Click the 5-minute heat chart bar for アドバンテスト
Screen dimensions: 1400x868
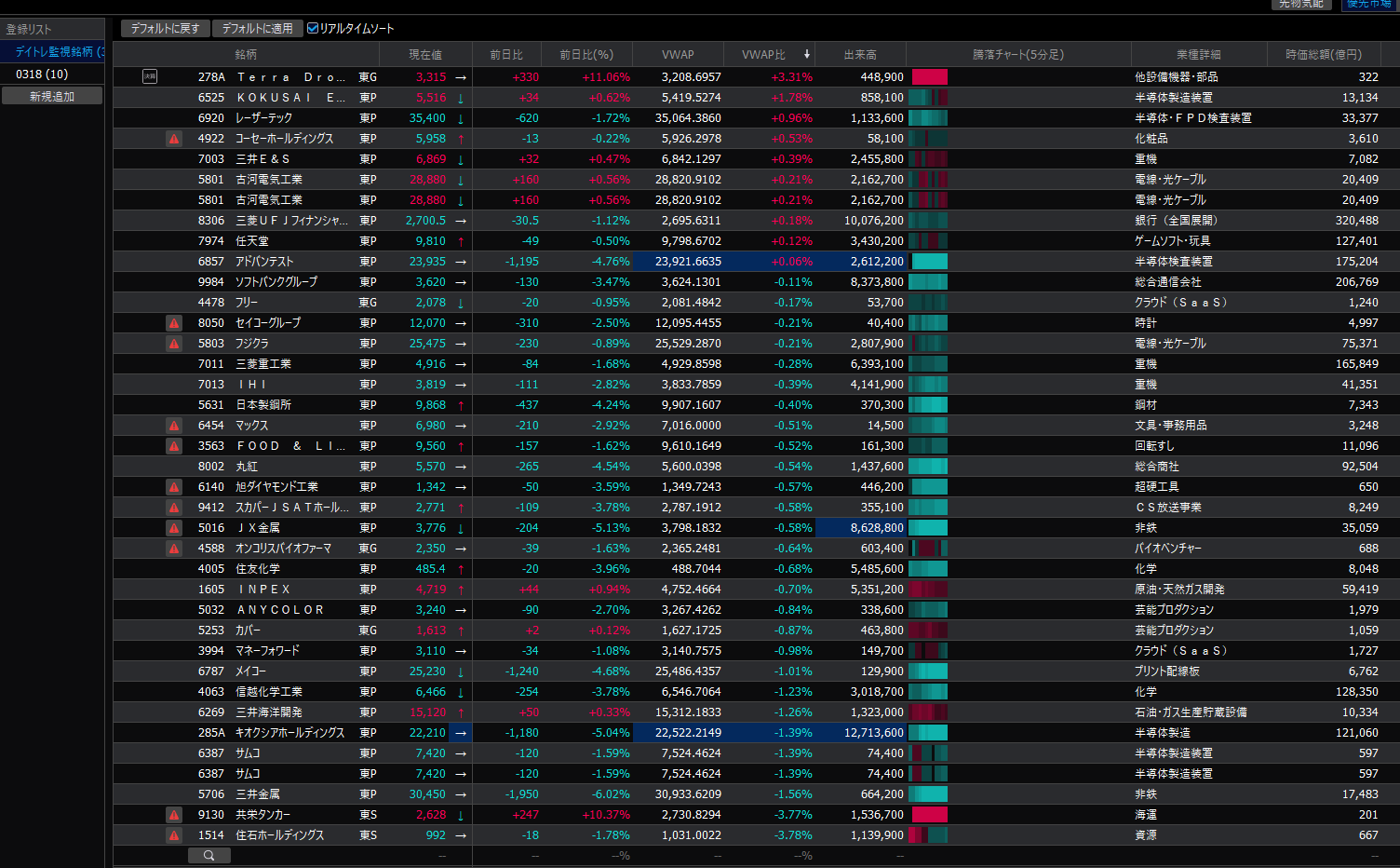tap(928, 262)
